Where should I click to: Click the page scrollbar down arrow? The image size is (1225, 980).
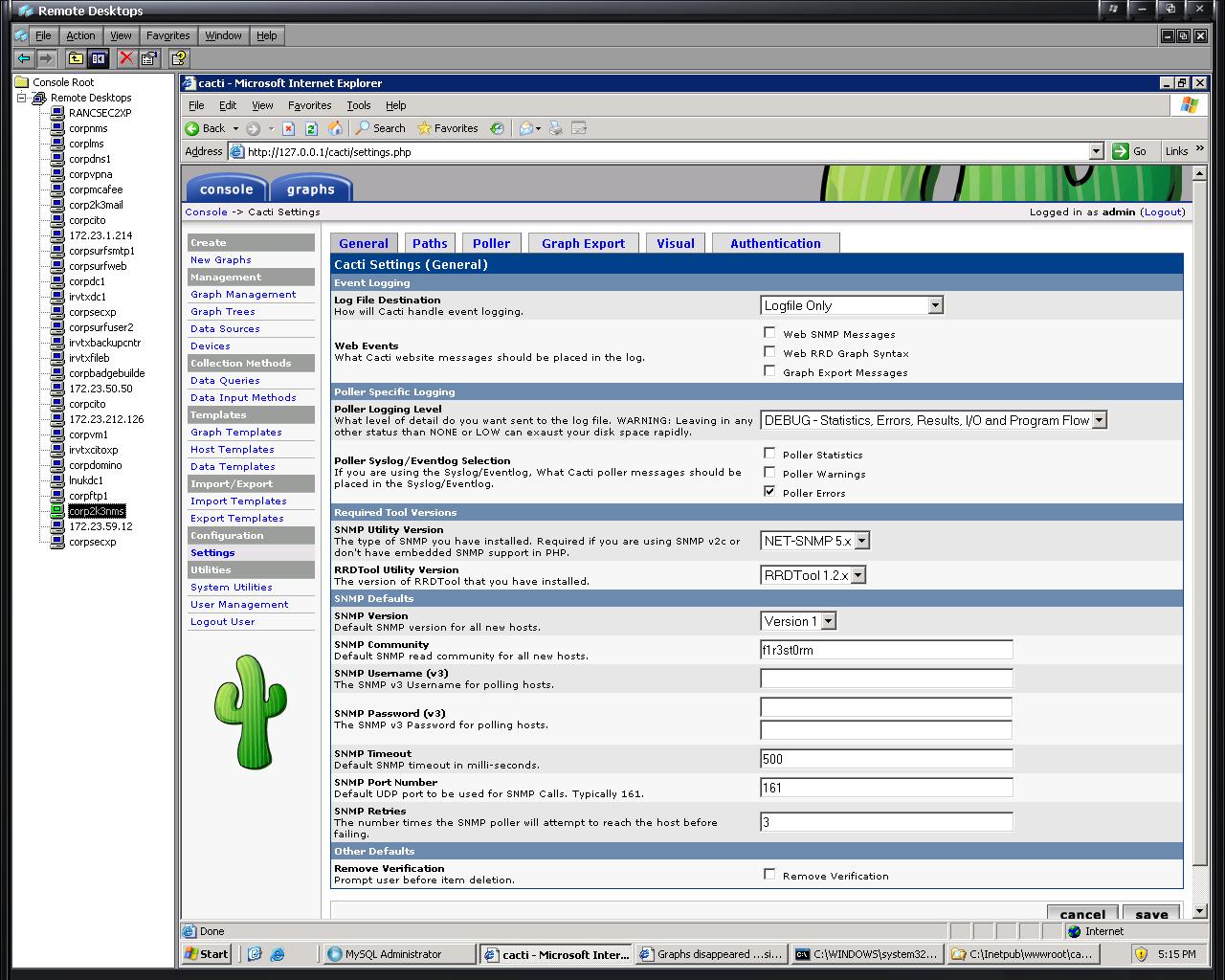click(x=1199, y=910)
